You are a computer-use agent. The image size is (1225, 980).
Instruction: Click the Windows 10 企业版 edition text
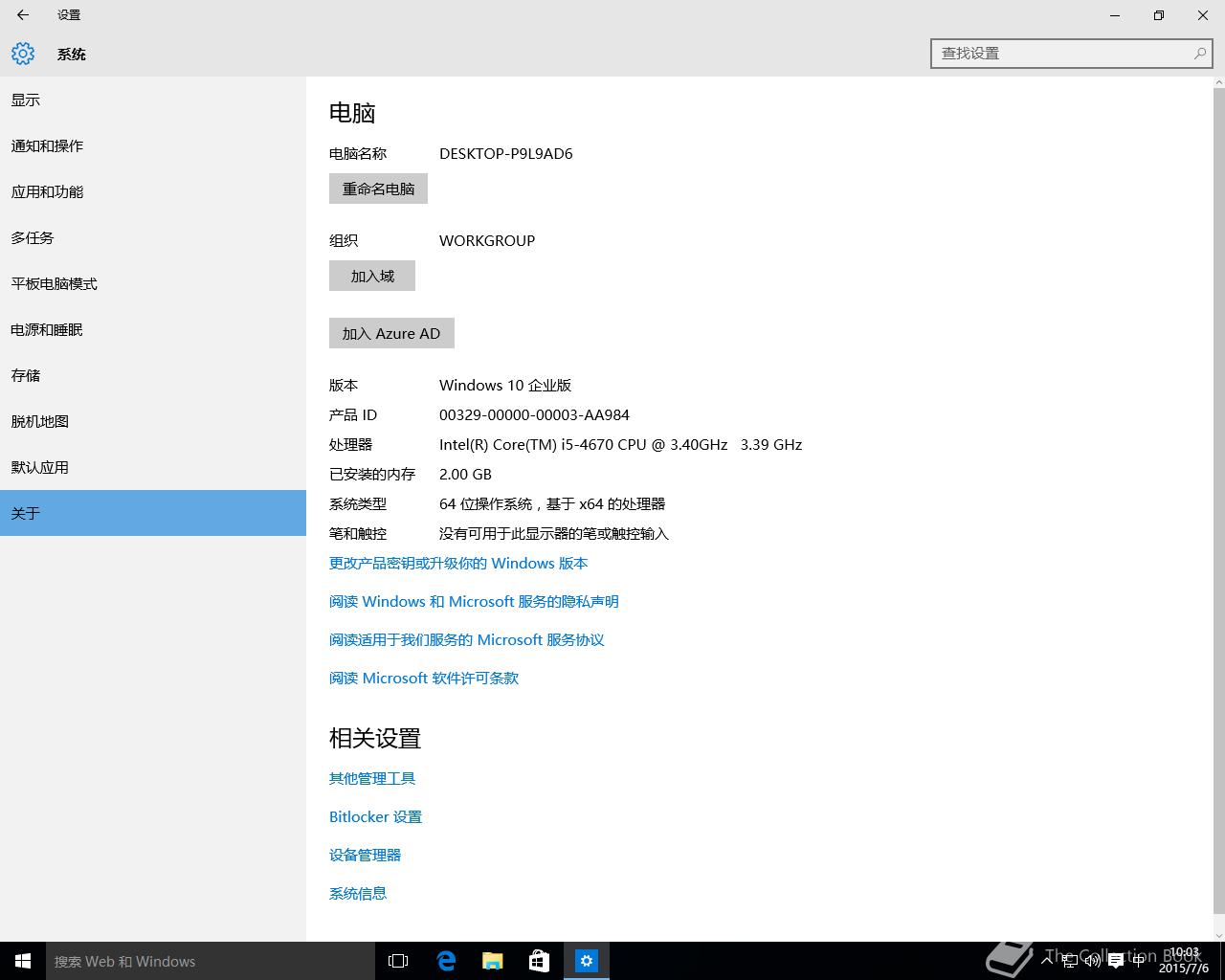(505, 385)
